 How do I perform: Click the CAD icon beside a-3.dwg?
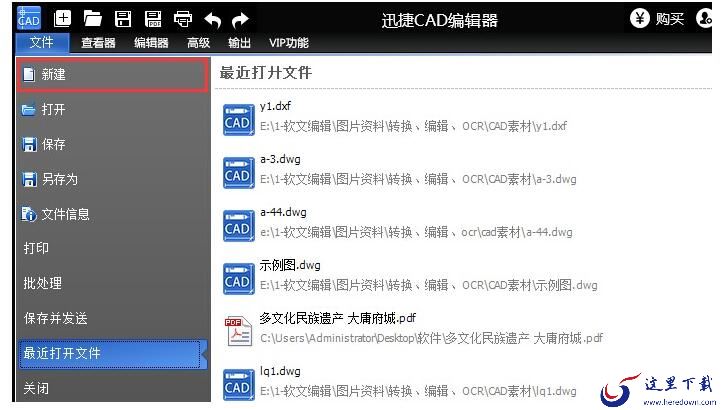coord(238,173)
